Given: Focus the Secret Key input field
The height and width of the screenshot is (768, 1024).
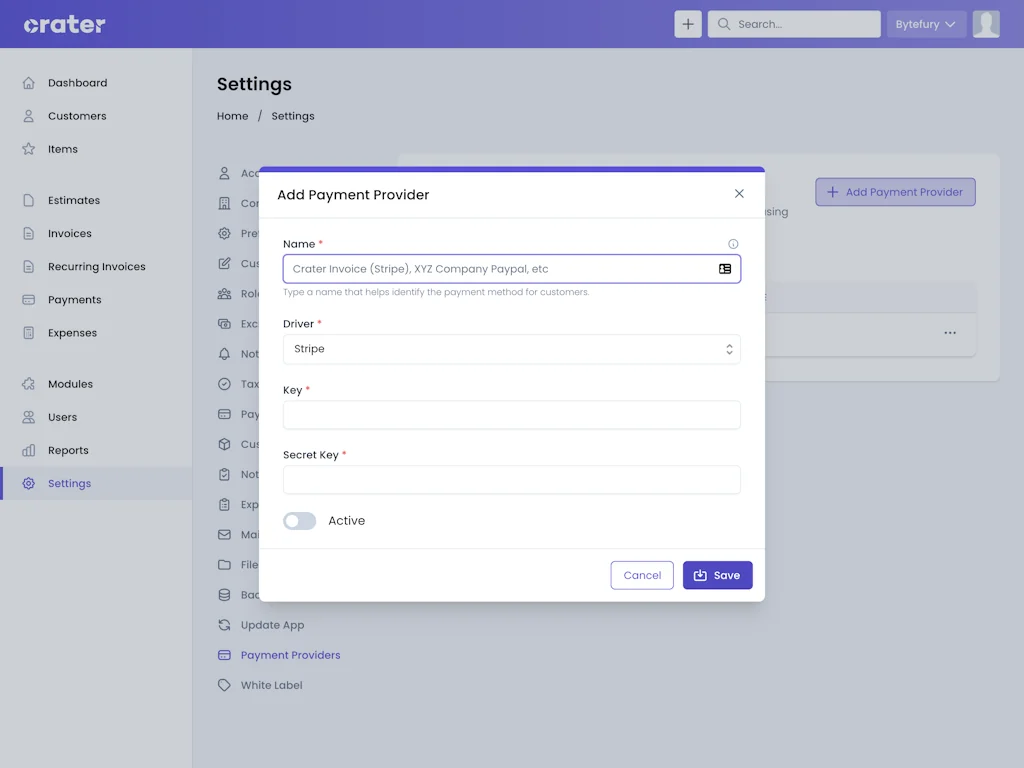Looking at the screenshot, I should (511, 480).
